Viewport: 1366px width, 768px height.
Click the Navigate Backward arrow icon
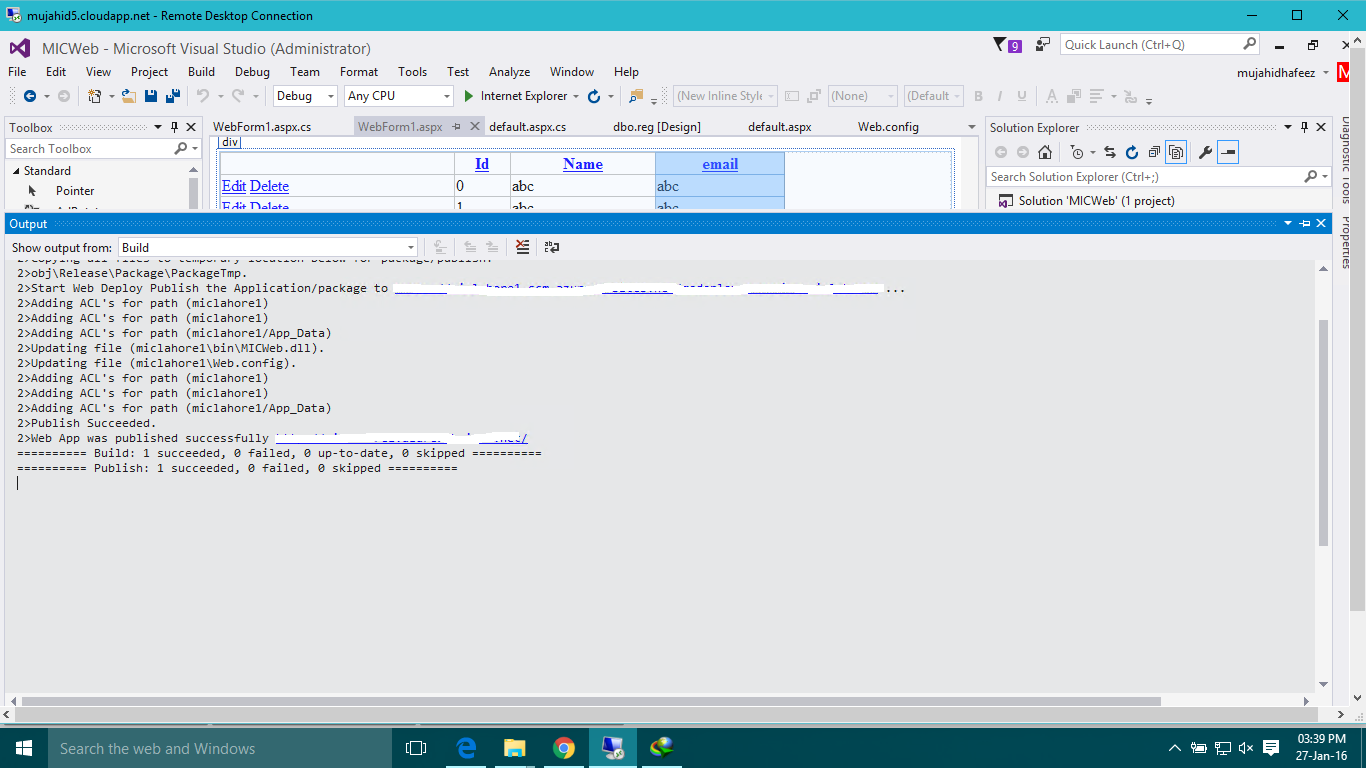pos(30,96)
